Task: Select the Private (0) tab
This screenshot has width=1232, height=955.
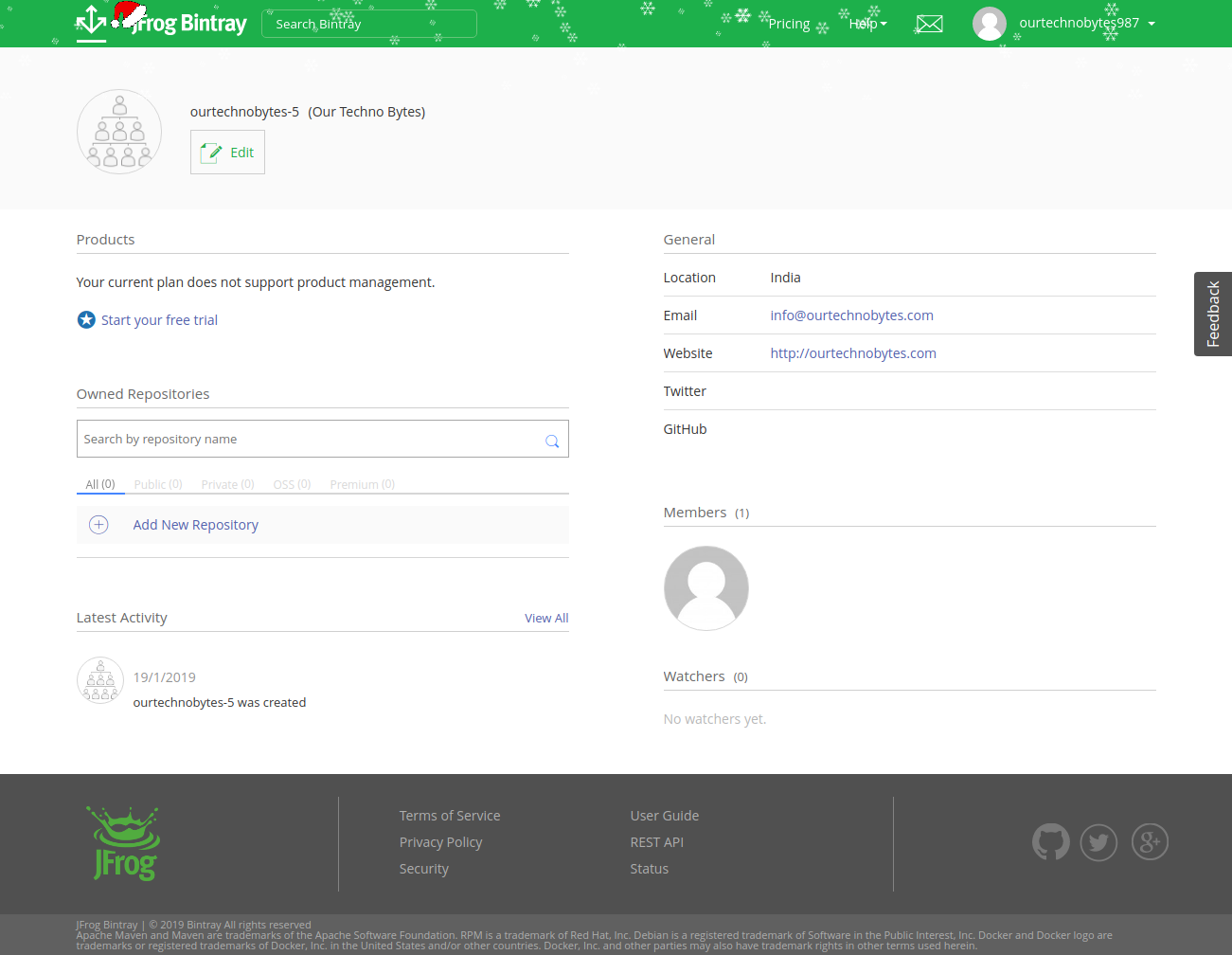Action: 227,484
